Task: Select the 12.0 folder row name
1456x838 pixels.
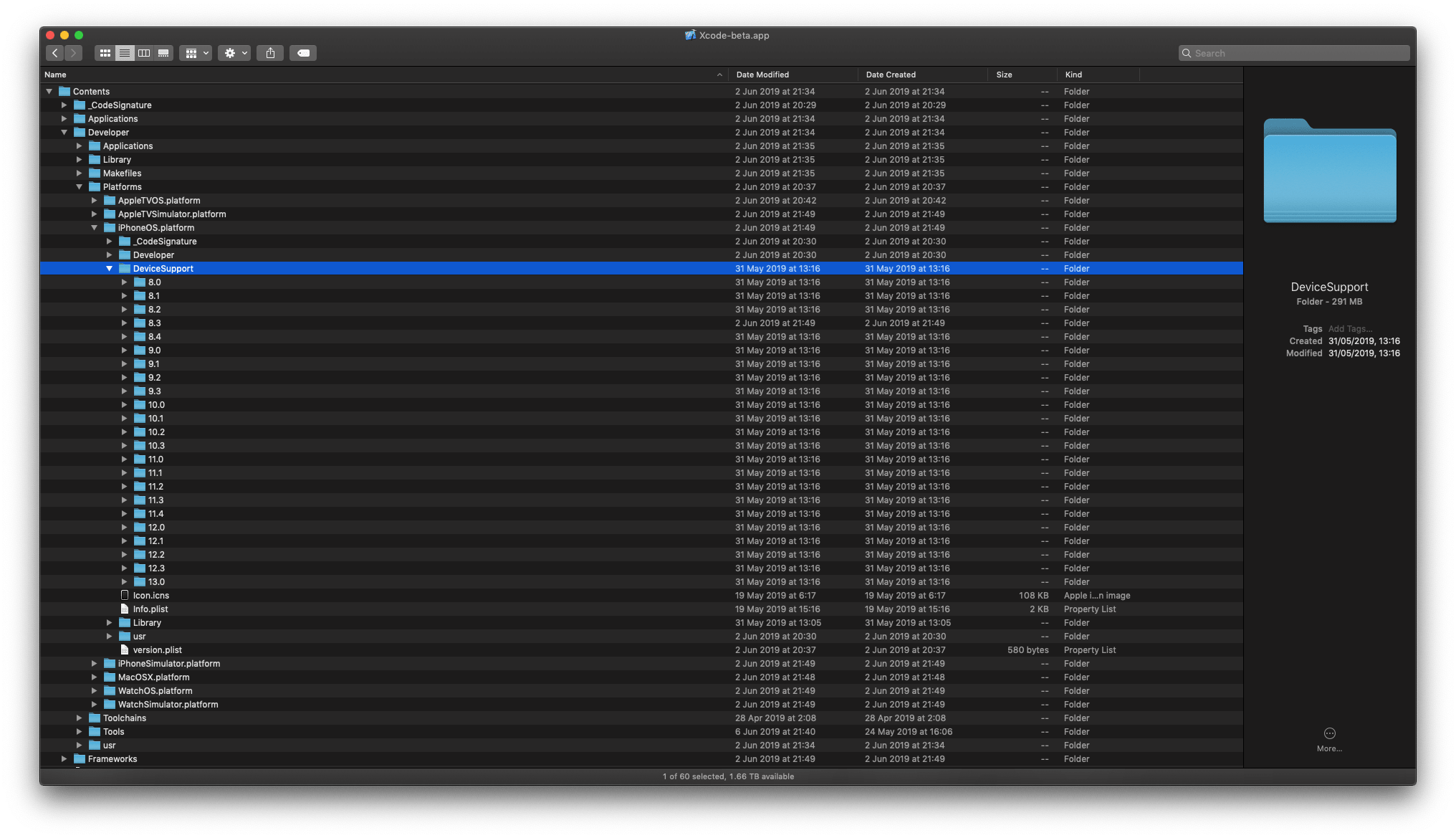Action: pos(156,528)
